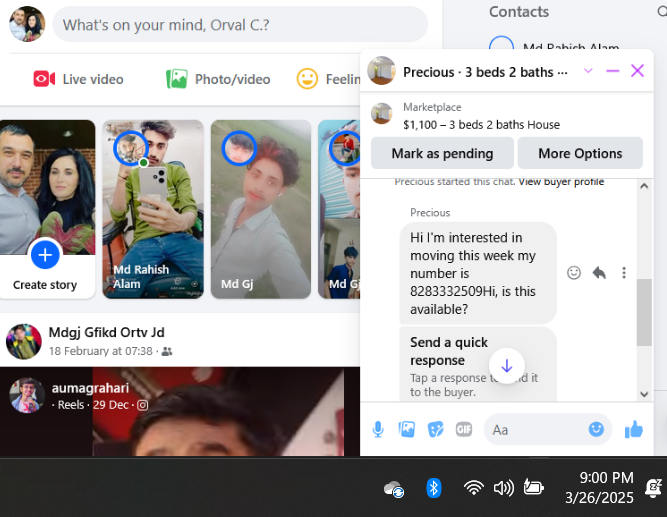The width and height of the screenshot is (667, 517).
Task: Click the Contacts heading in sidebar
Action: click(519, 12)
